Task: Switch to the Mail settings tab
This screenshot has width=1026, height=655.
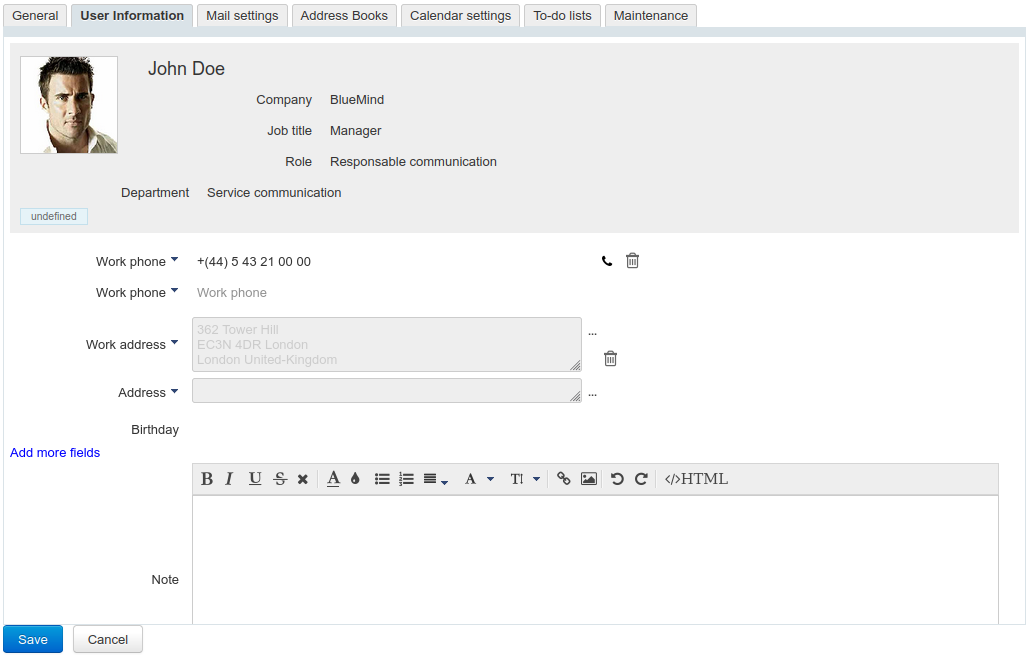Action: [242, 16]
